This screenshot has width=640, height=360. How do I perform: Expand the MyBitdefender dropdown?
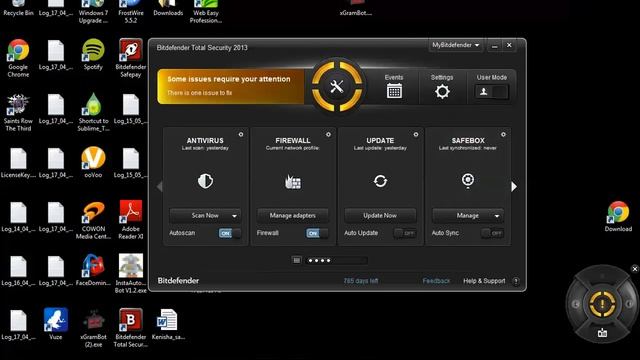pyautogui.click(x=456, y=45)
